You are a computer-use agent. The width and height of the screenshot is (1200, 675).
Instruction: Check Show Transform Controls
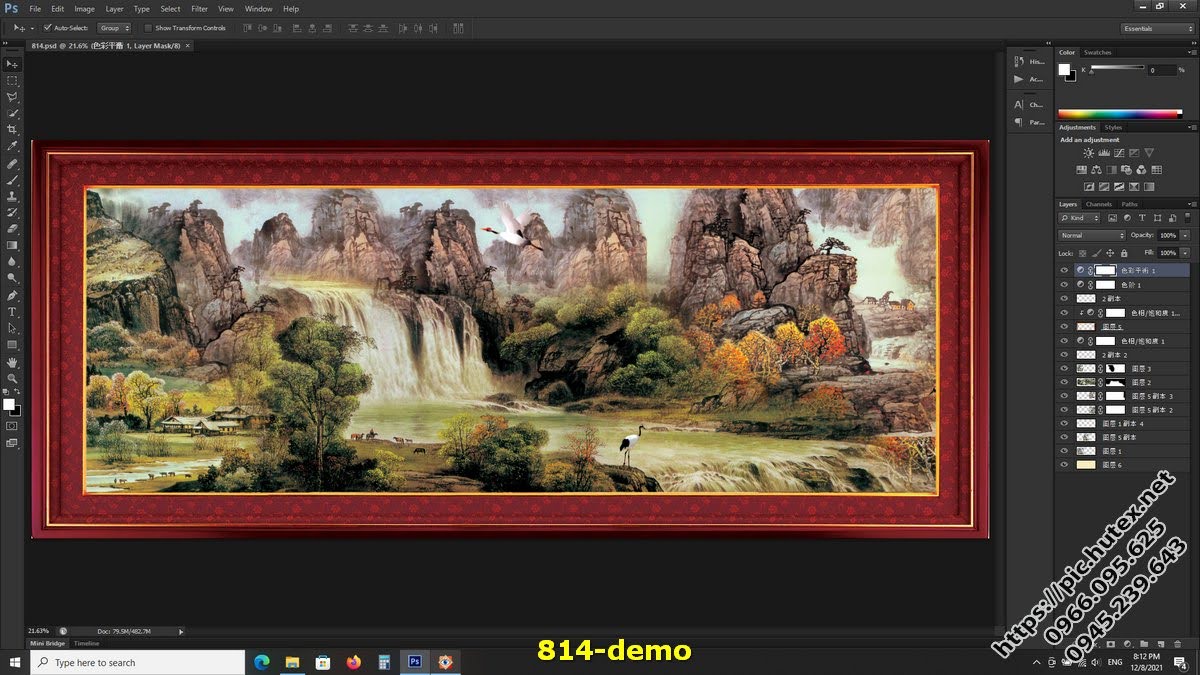click(148, 28)
